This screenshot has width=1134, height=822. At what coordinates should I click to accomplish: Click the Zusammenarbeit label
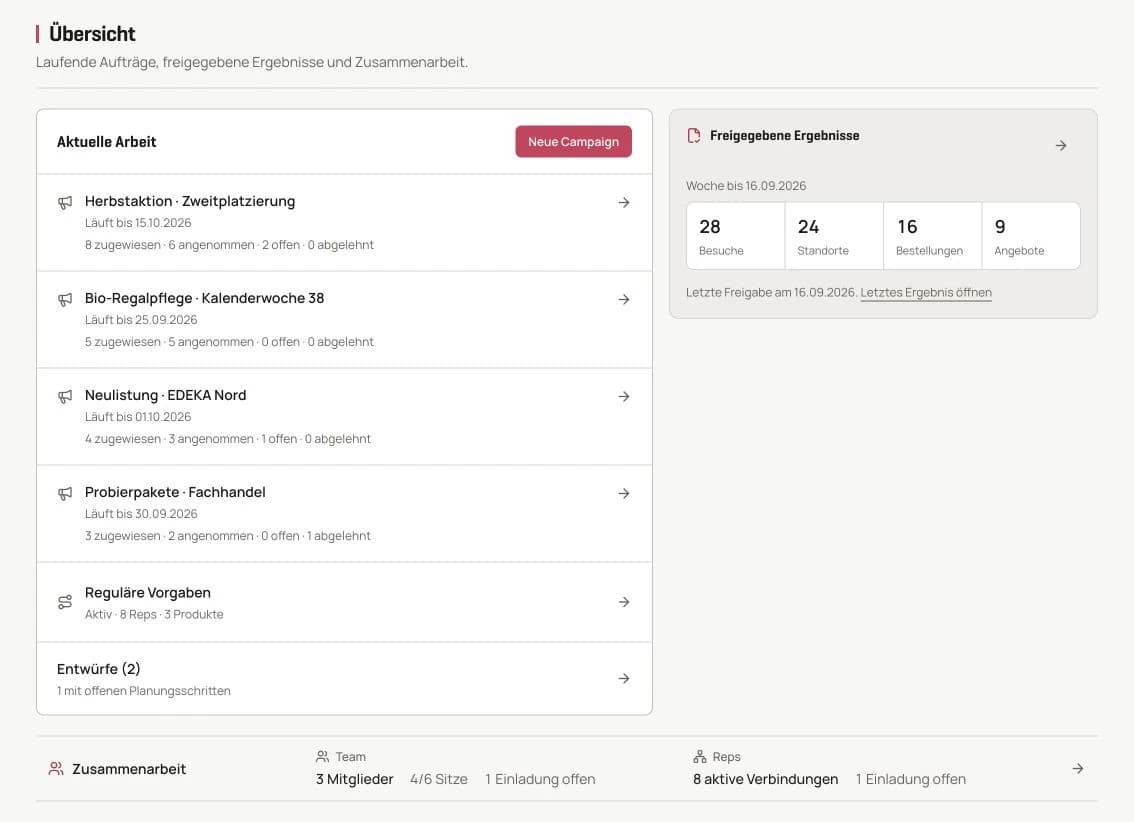[129, 769]
